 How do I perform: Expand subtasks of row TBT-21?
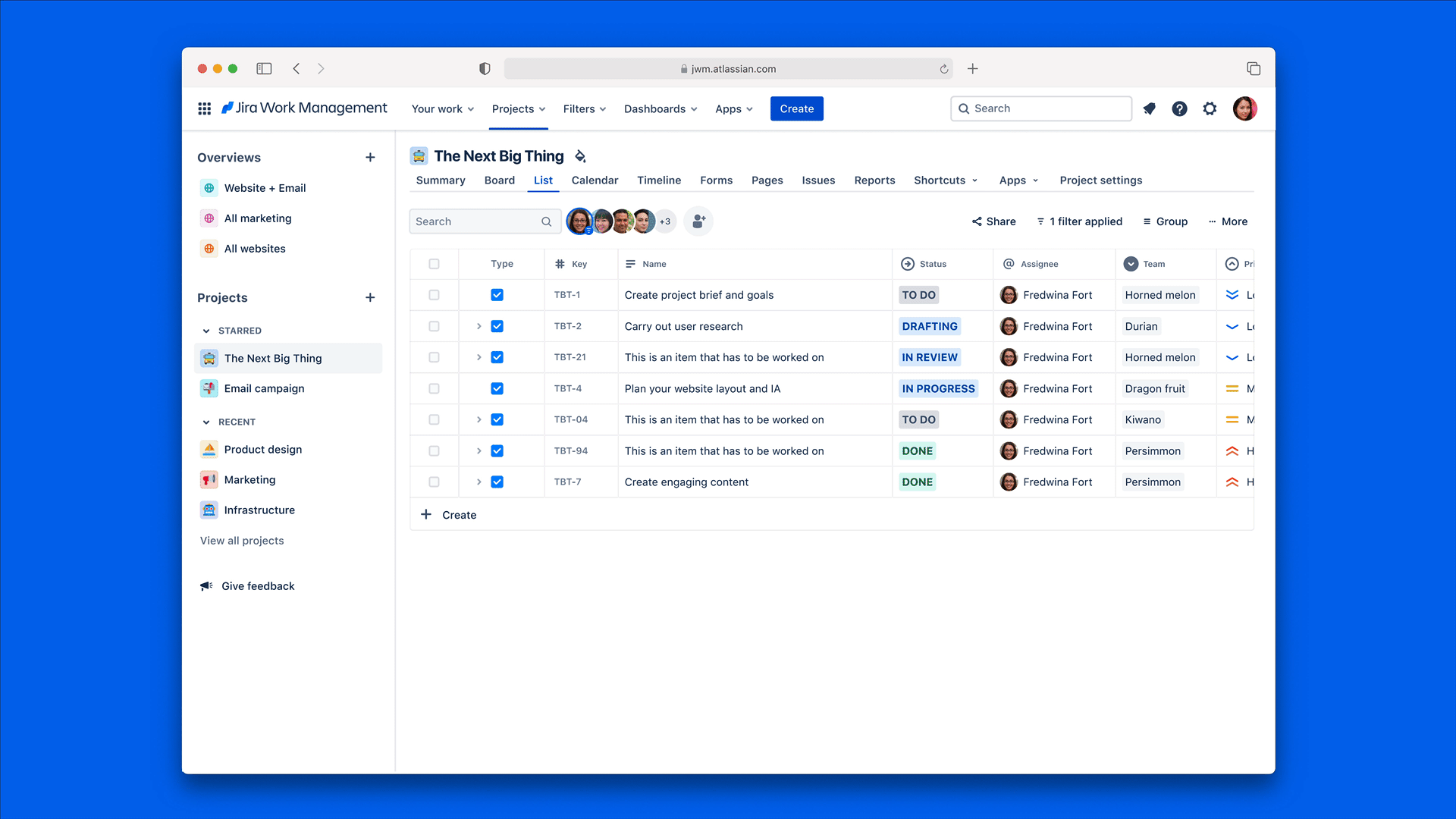479,357
